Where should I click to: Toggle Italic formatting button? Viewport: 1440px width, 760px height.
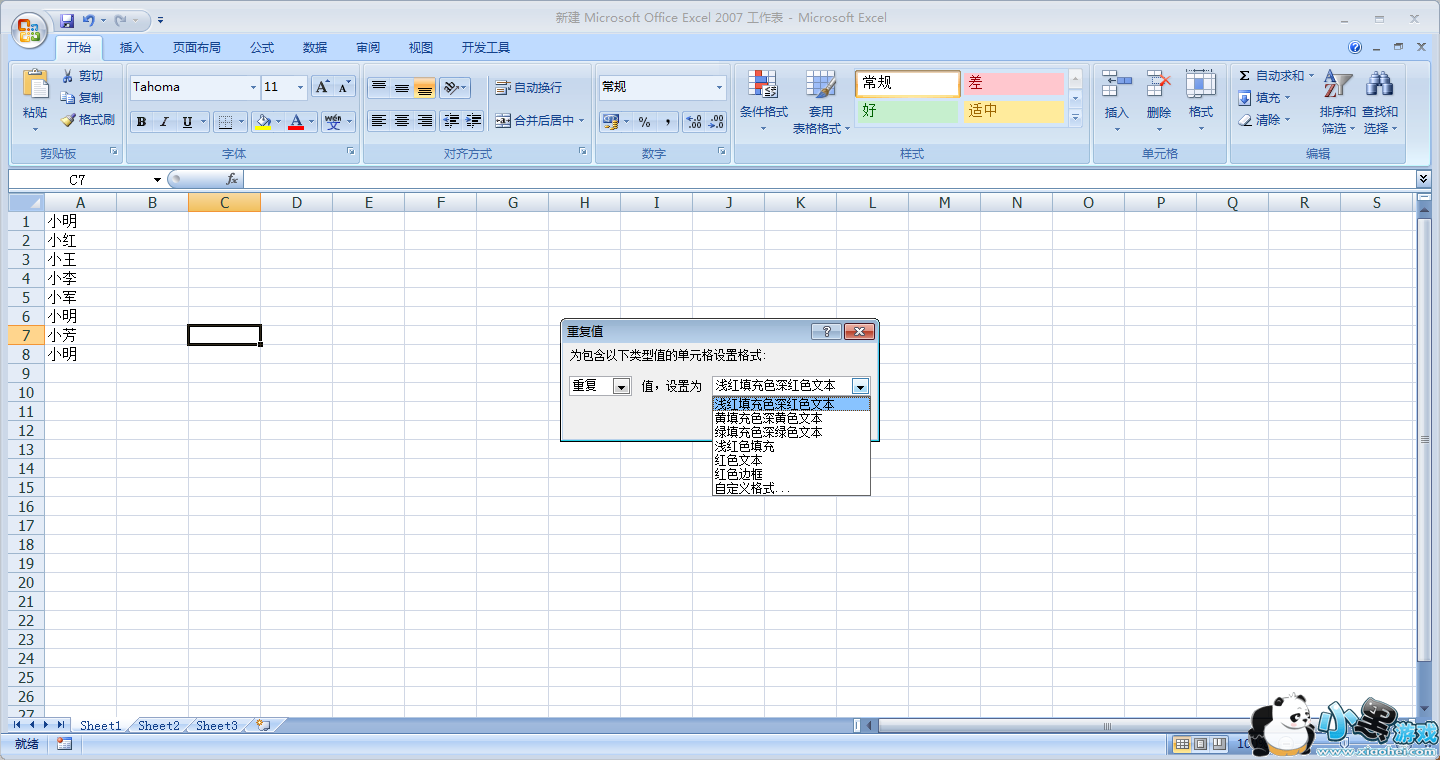point(164,122)
